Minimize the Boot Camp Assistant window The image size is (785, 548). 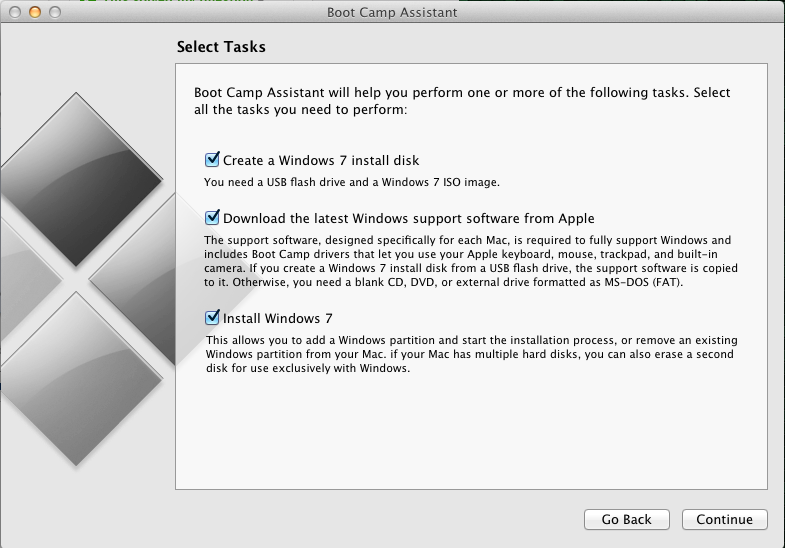(x=35, y=12)
